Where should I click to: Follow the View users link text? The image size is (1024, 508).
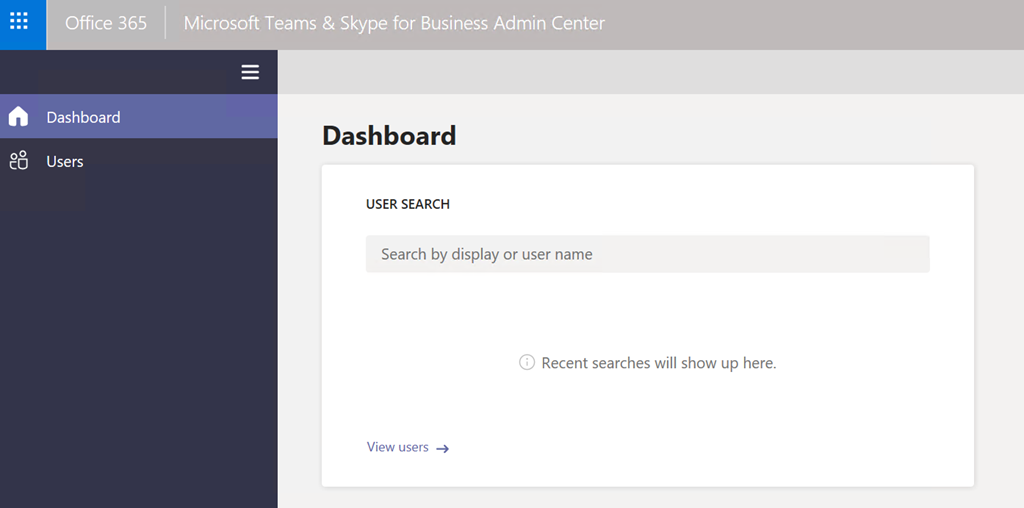398,447
